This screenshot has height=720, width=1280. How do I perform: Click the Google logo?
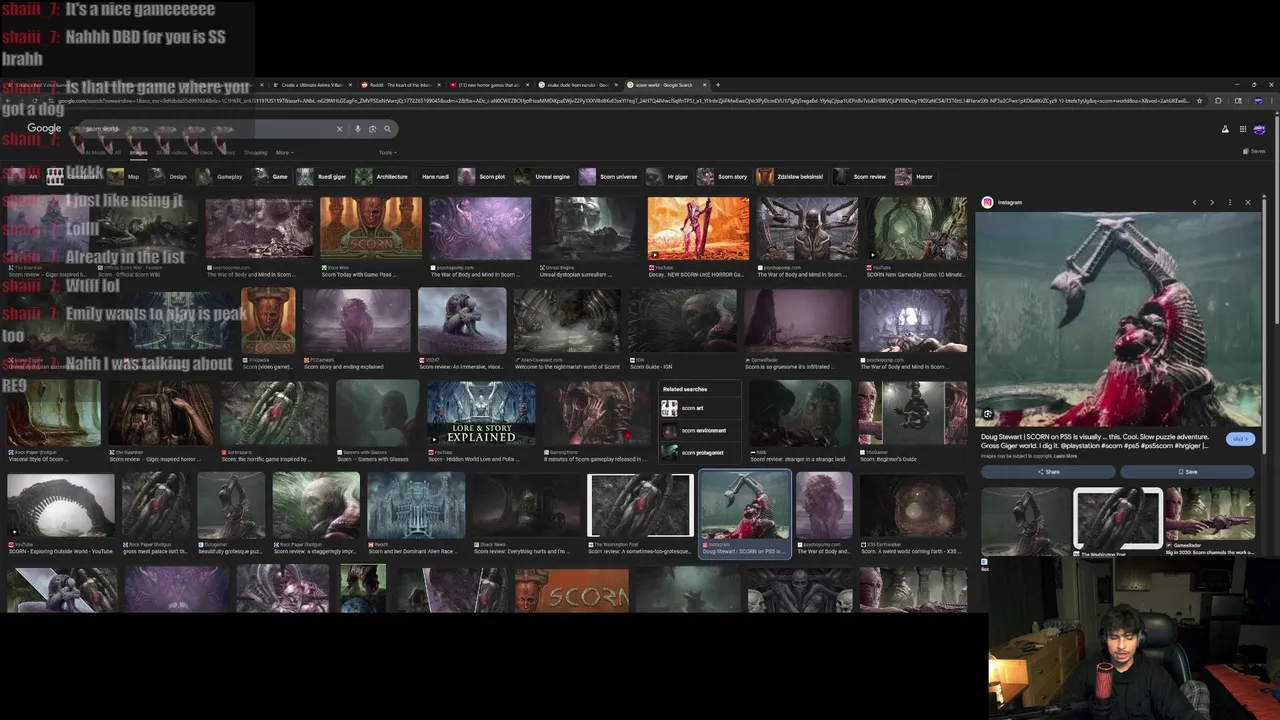tap(44, 128)
